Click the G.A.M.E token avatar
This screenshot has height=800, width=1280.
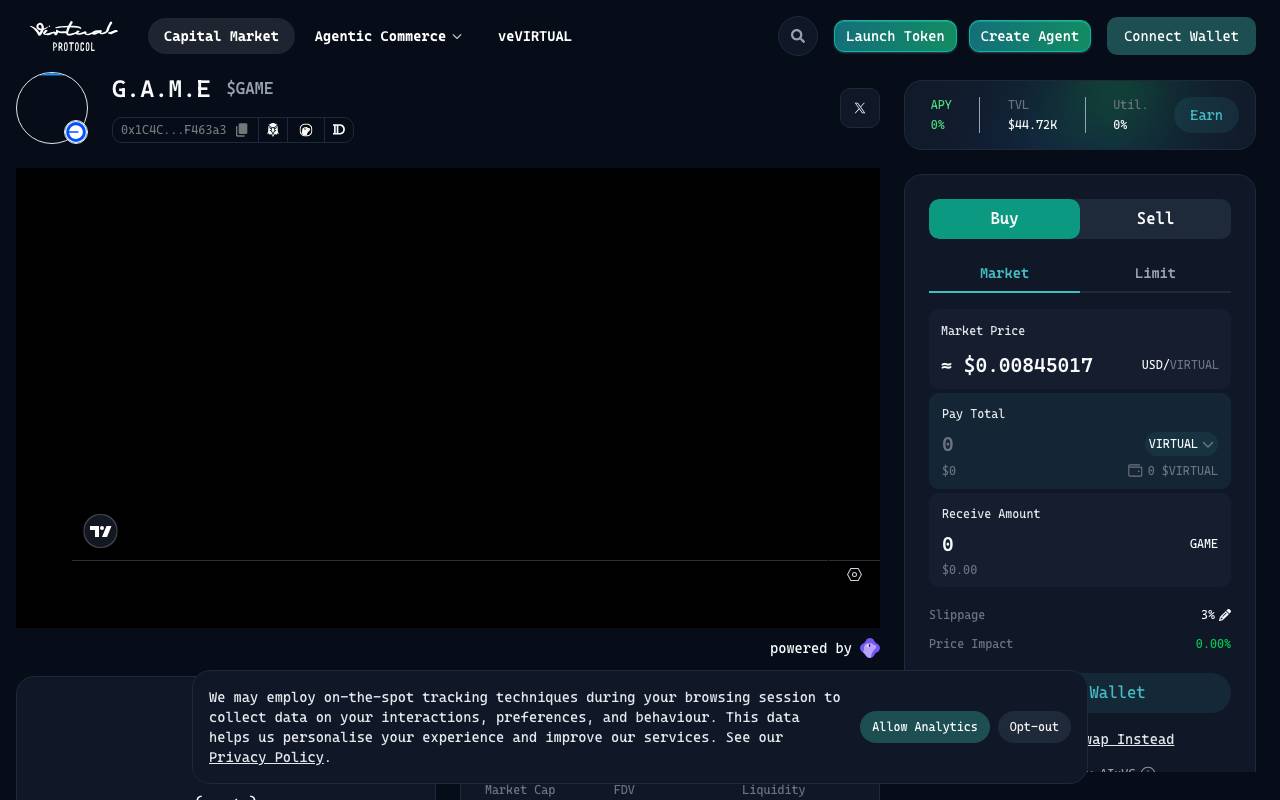click(x=52, y=108)
